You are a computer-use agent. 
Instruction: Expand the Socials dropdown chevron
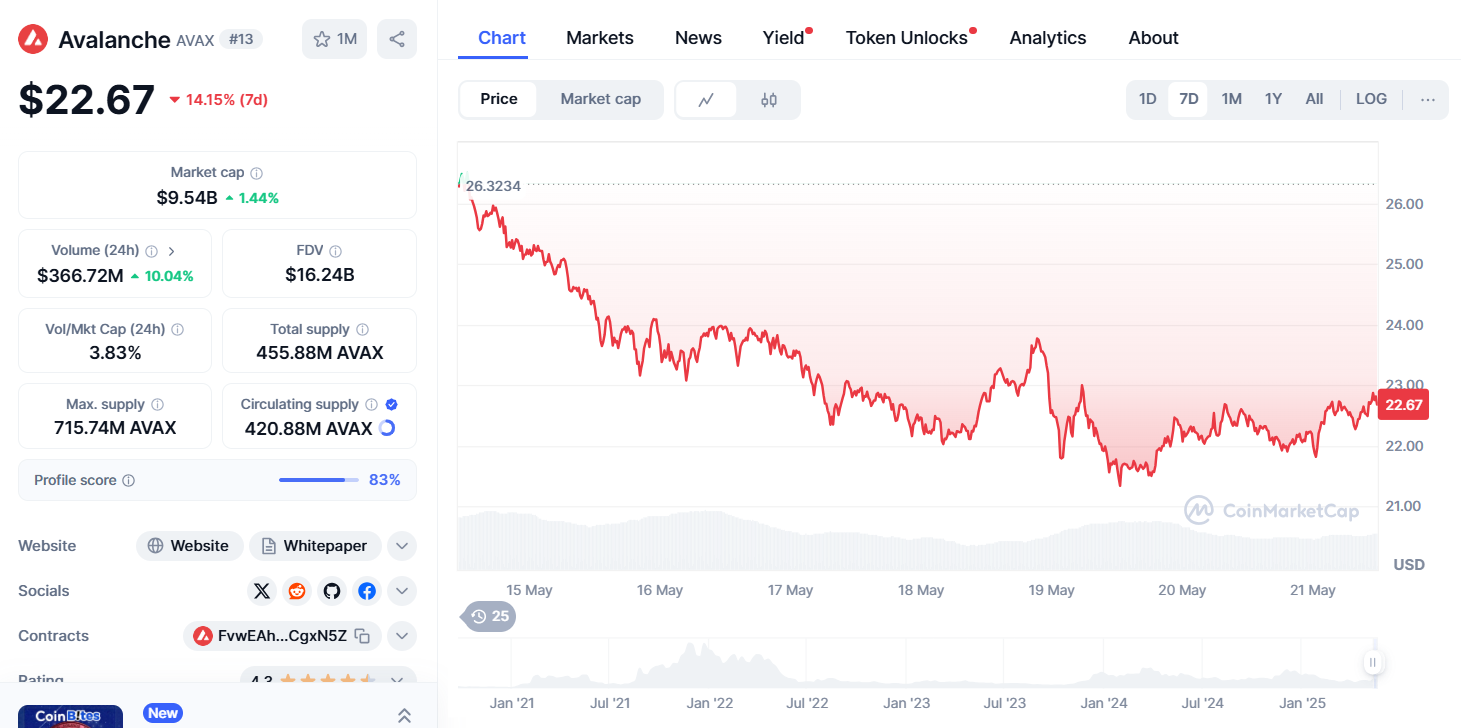(401, 591)
